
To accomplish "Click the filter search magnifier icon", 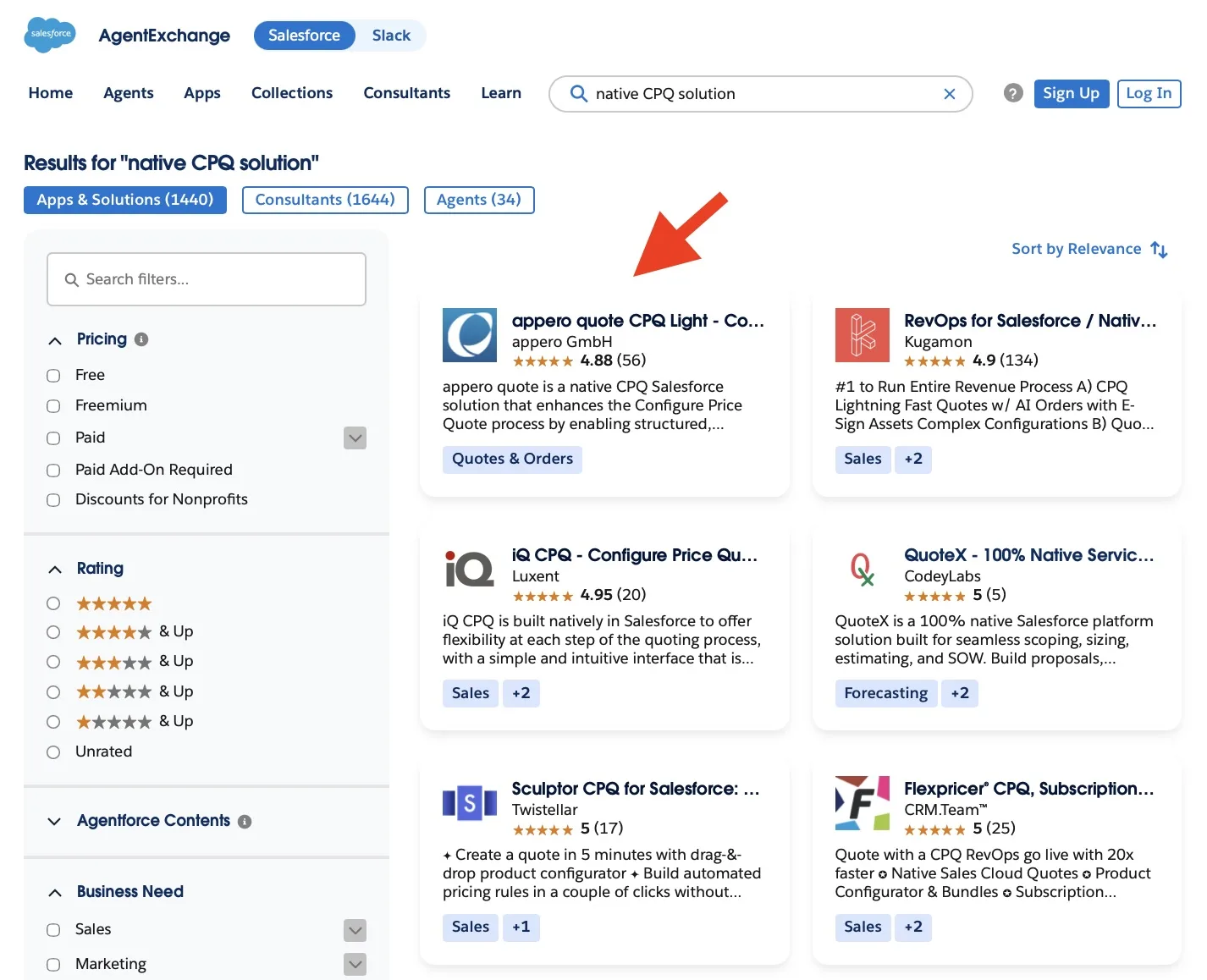I will tap(72, 280).
